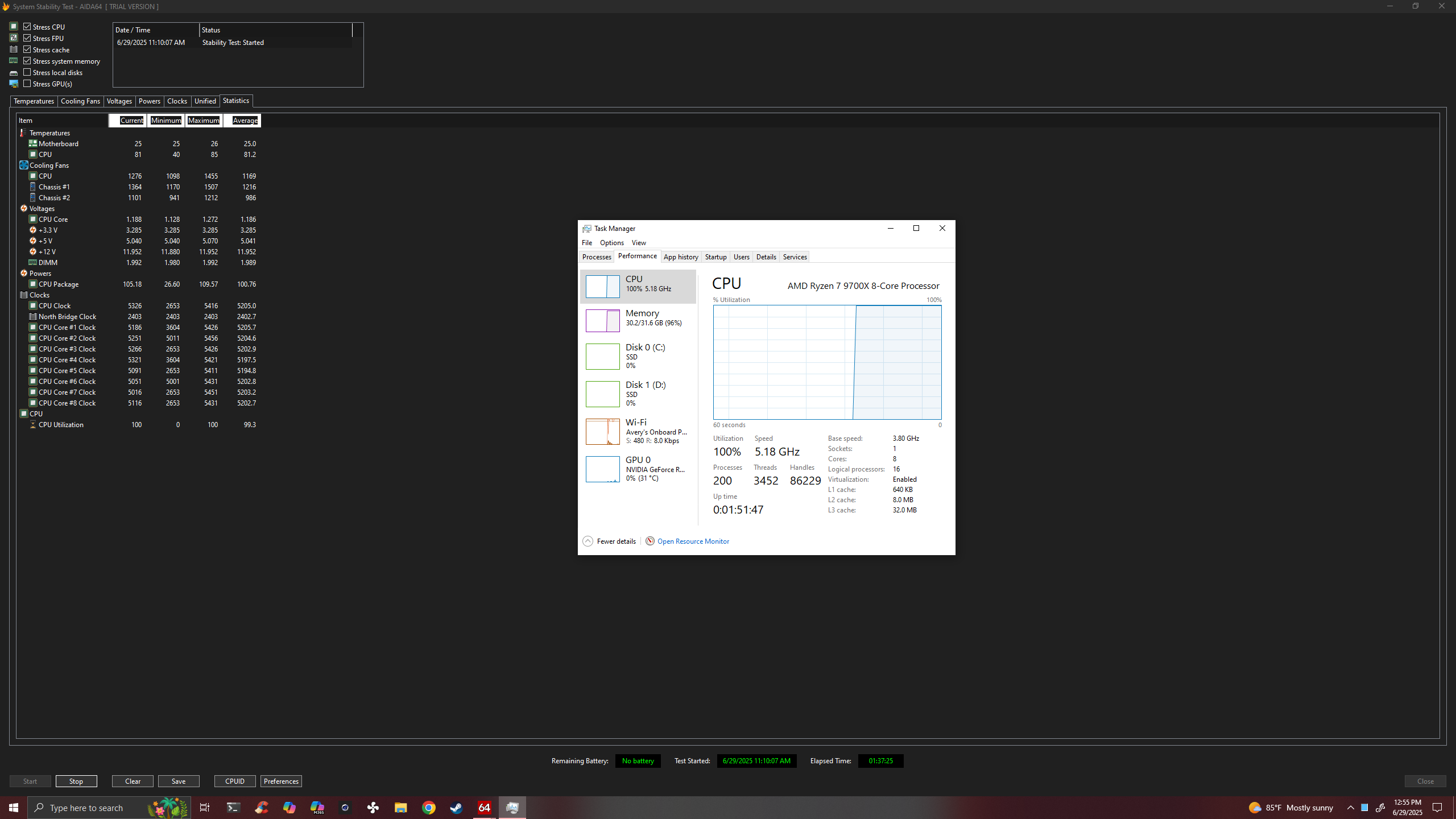Select the CPU performance graph thumbnail
1456x819 pixels.
point(603,287)
